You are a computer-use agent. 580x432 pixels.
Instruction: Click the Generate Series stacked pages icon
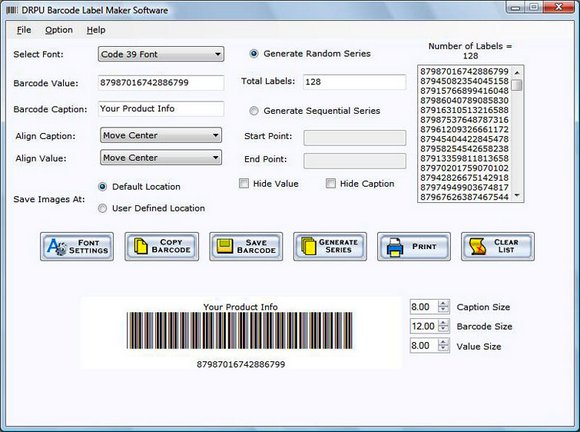click(x=309, y=246)
